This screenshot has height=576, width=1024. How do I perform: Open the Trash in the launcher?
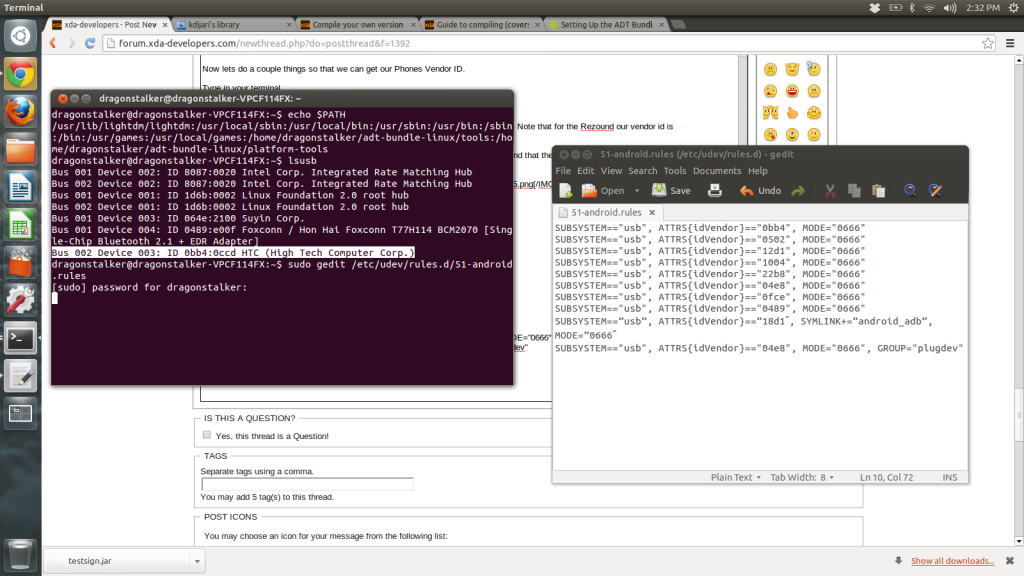pos(20,554)
